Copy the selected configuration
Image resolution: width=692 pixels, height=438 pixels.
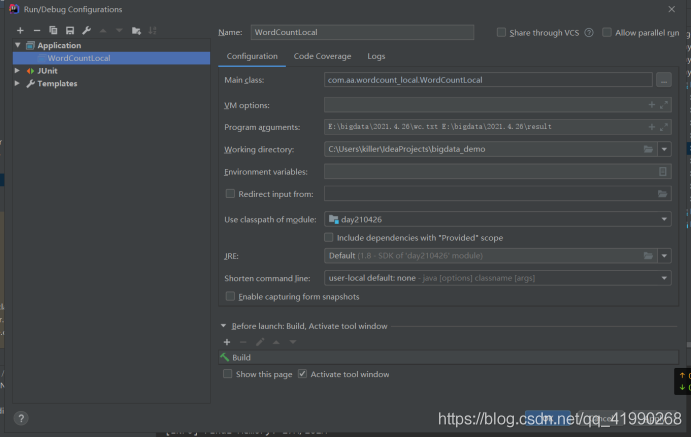(53, 30)
